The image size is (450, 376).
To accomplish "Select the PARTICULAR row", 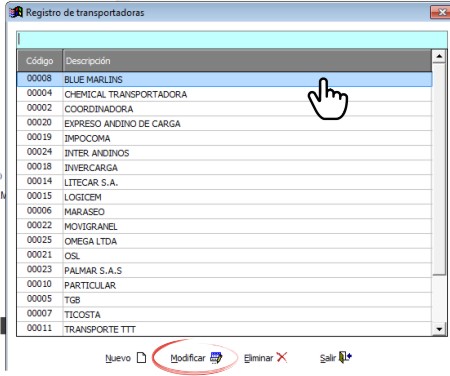I will (224, 285).
